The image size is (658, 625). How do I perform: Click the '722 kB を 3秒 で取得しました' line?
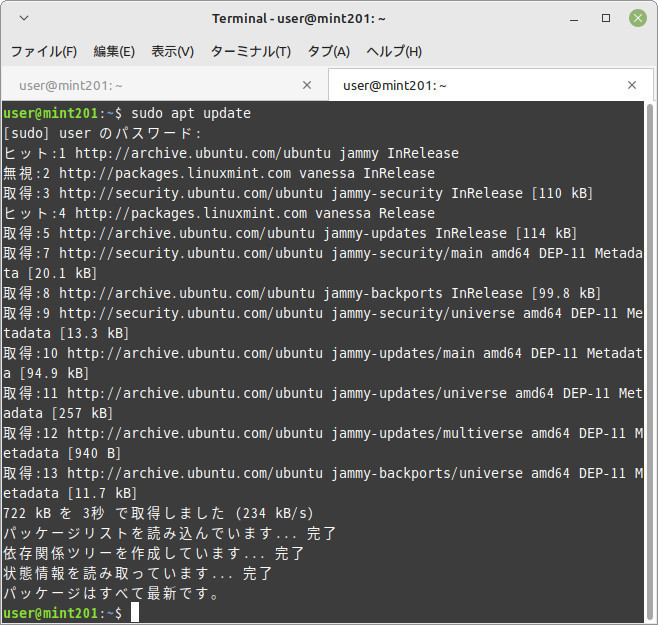158,514
